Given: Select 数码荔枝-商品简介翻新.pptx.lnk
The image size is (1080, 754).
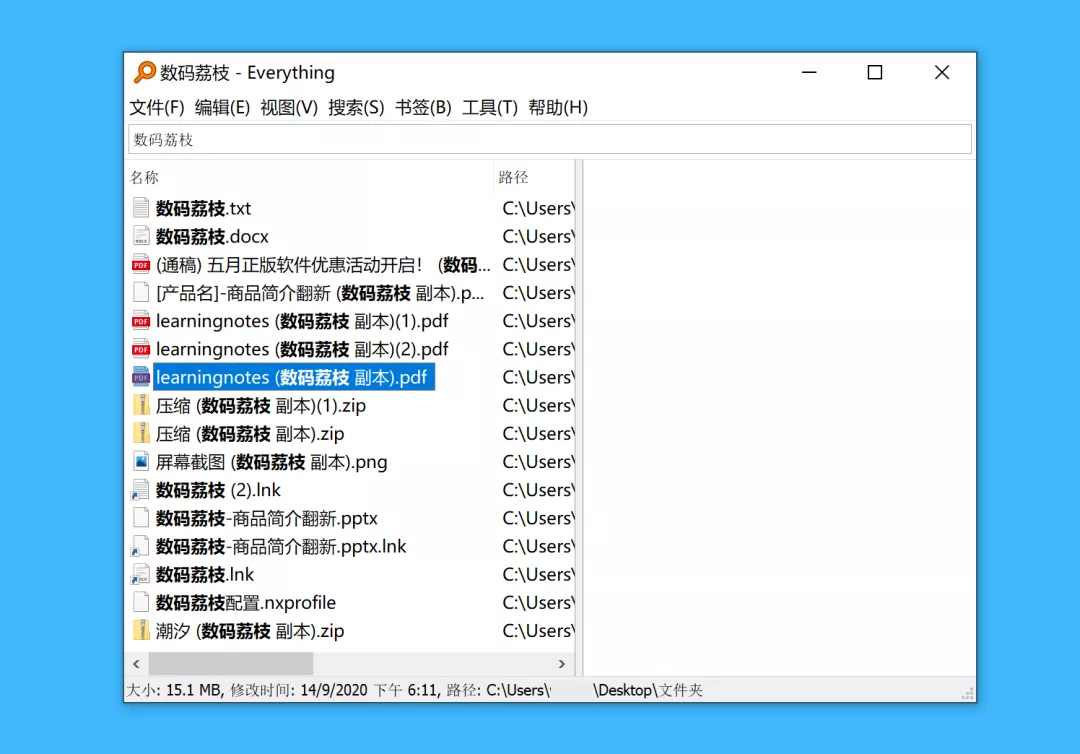Looking at the screenshot, I should click(280, 546).
